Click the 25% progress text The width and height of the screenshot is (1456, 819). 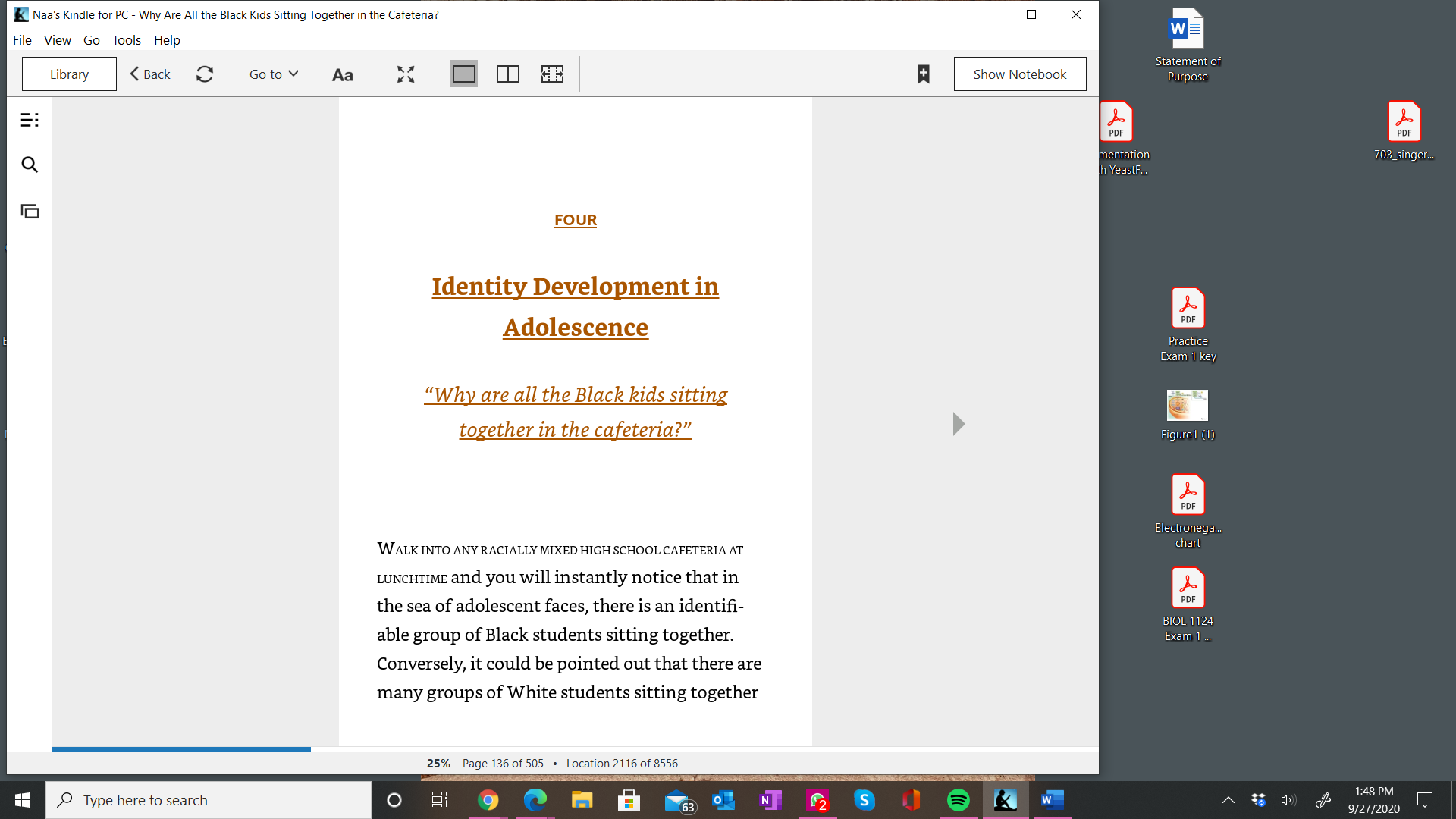438,764
